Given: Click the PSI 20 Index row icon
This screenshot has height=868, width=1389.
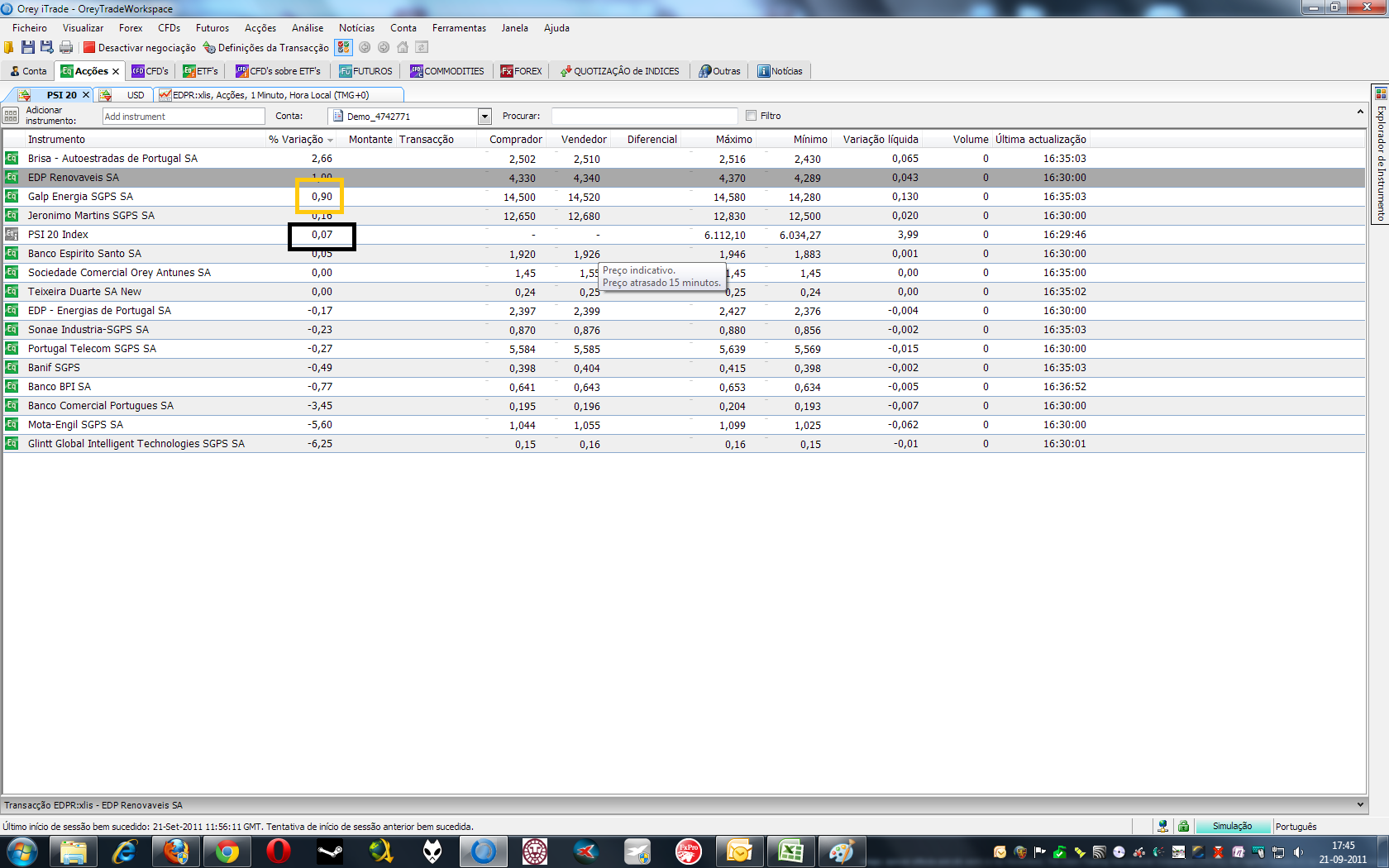Looking at the screenshot, I should pyautogui.click(x=12, y=234).
